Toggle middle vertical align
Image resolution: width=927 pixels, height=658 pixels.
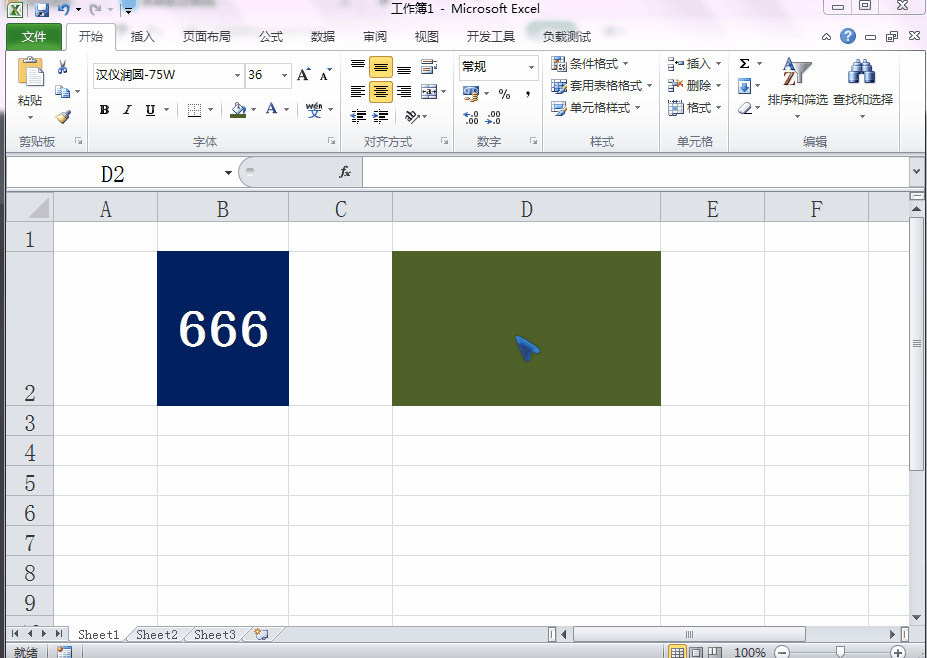pos(381,67)
